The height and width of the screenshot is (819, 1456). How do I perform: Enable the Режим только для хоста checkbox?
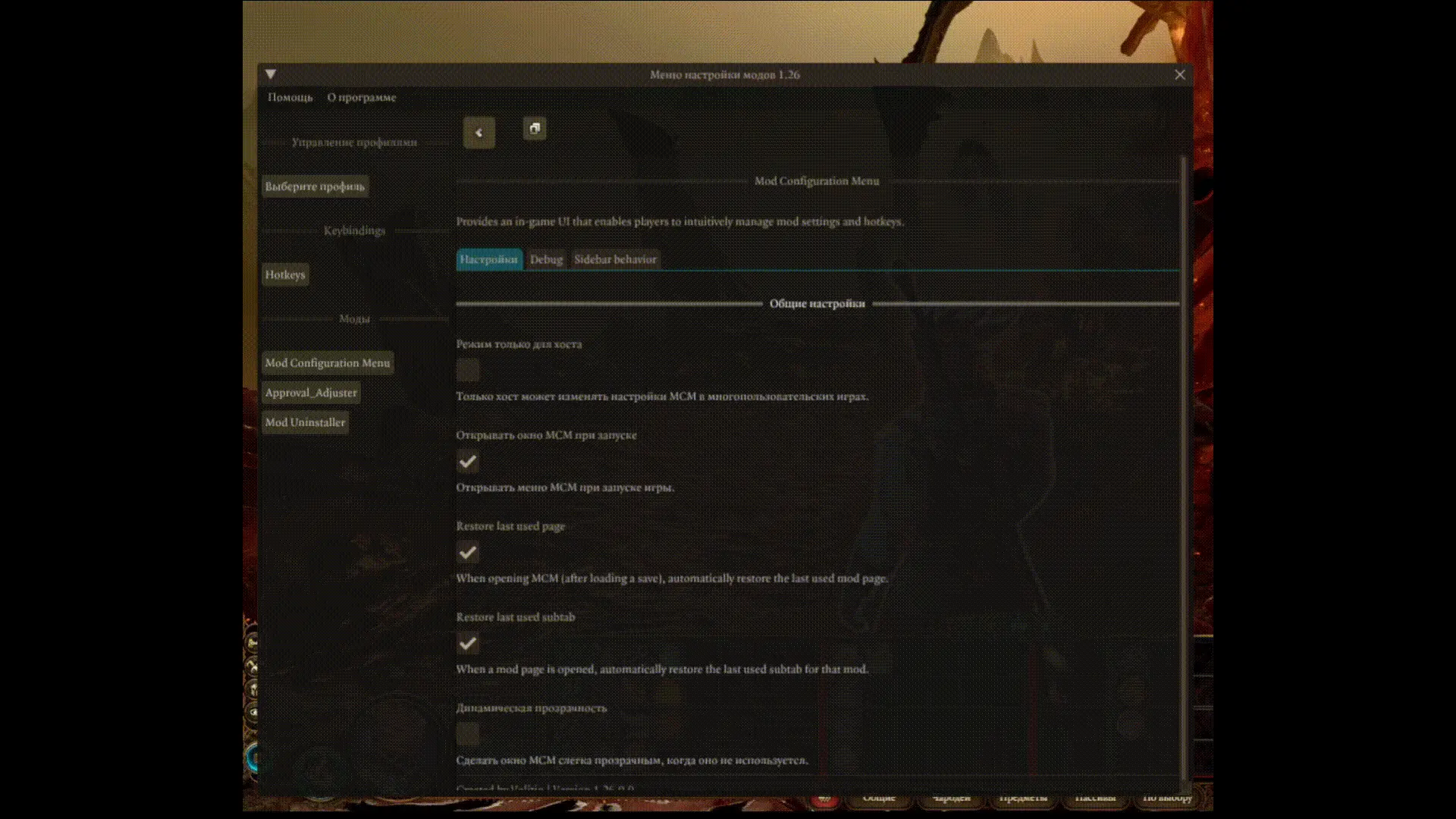[468, 370]
